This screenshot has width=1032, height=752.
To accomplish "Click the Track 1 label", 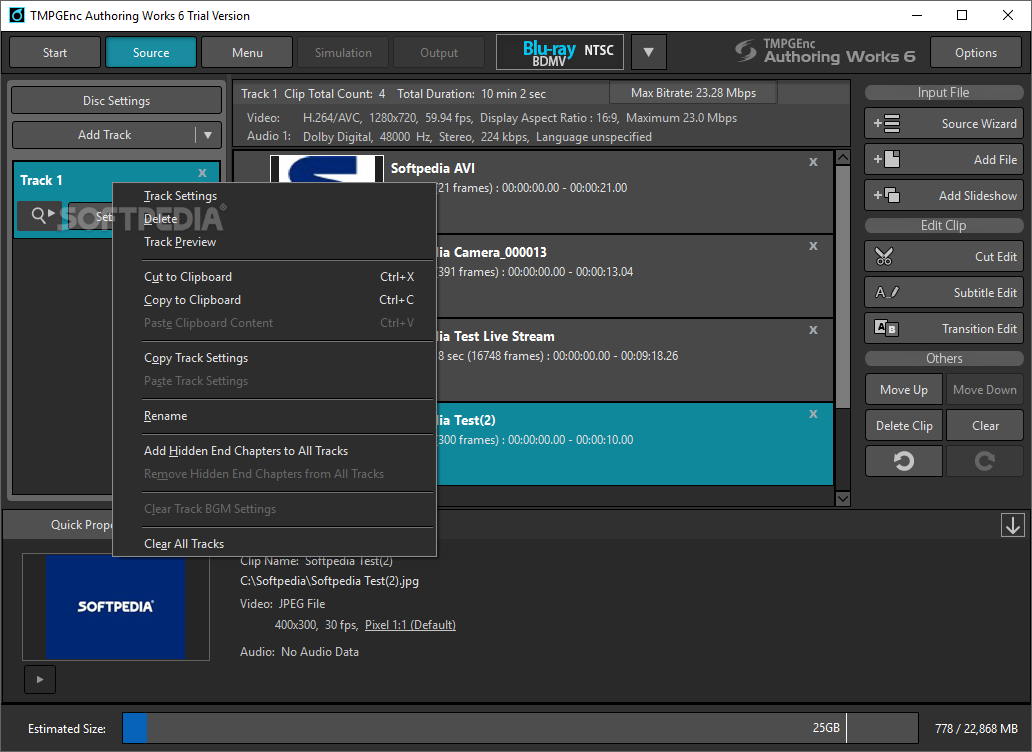I will [41, 180].
